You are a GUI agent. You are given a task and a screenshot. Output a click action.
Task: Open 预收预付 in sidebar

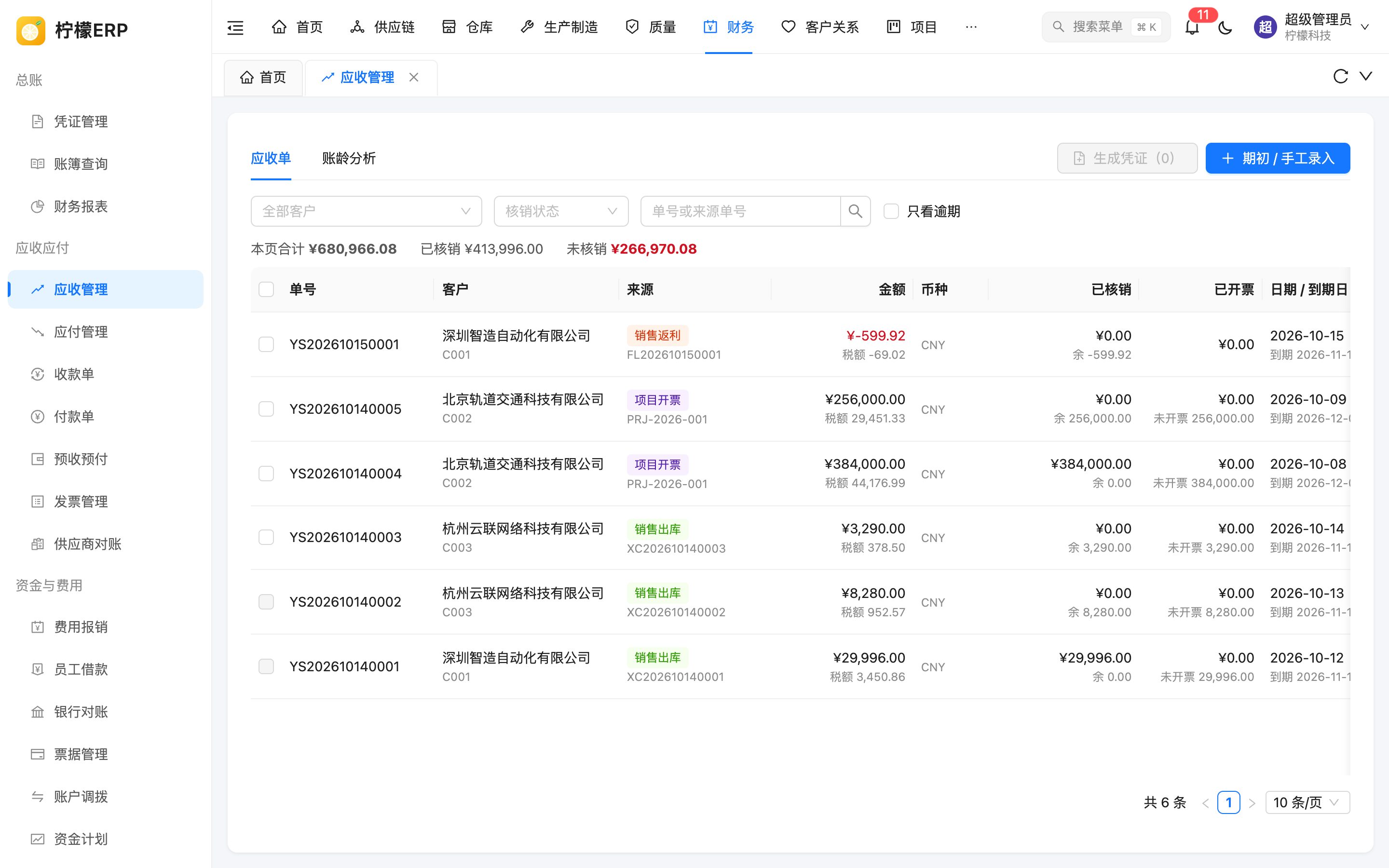(106, 459)
